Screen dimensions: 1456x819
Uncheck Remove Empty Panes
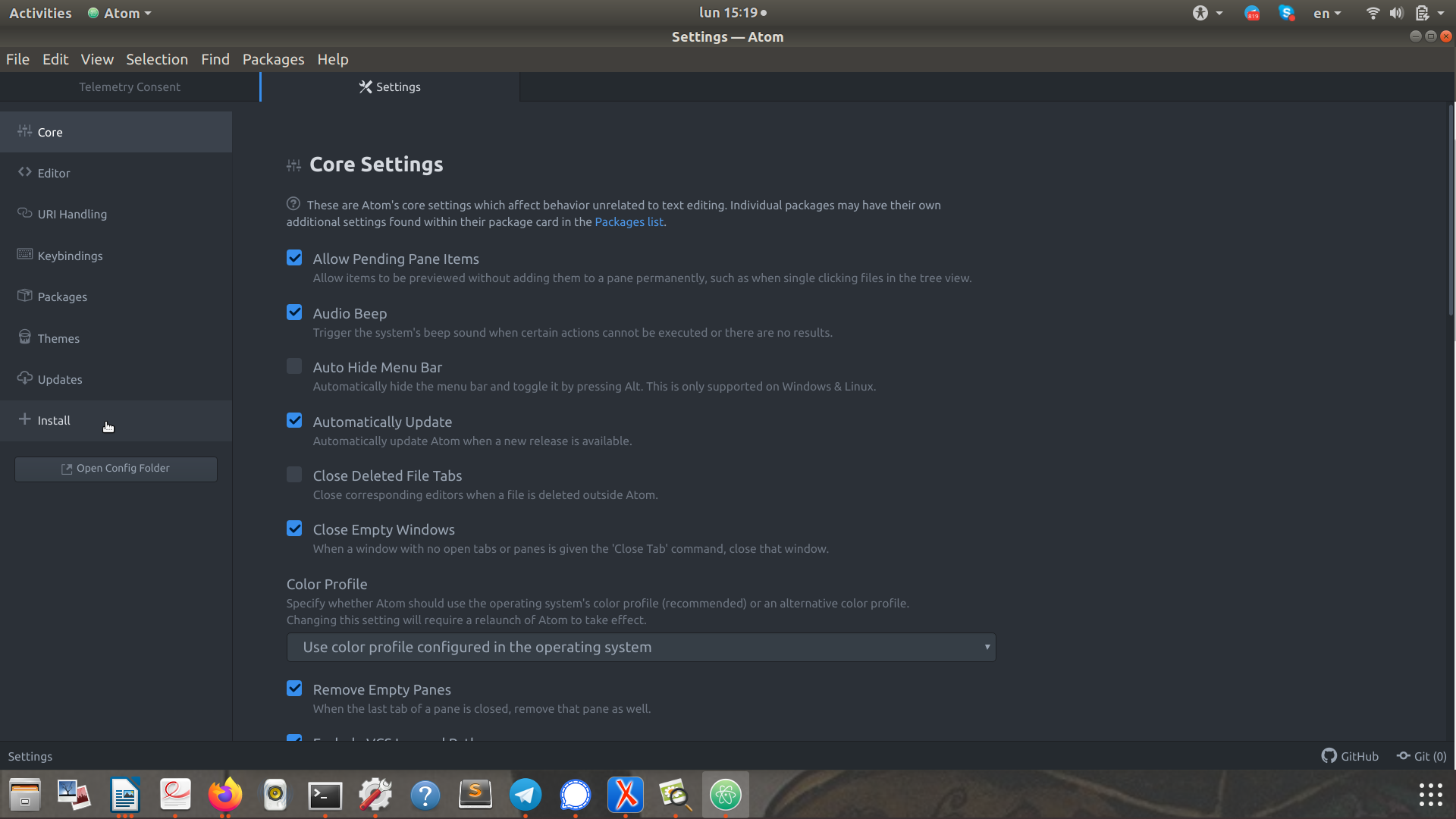[294, 689]
